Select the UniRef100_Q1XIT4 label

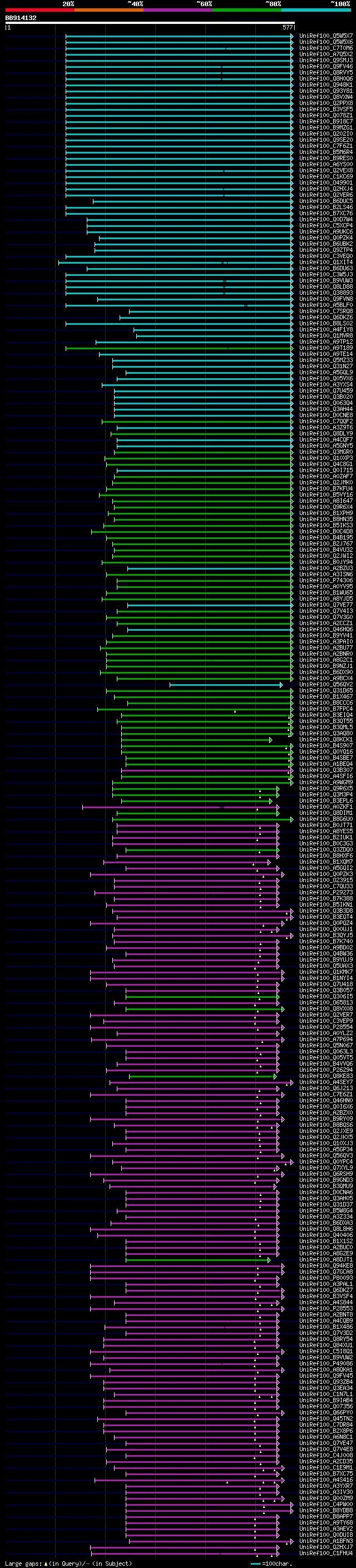[325, 263]
